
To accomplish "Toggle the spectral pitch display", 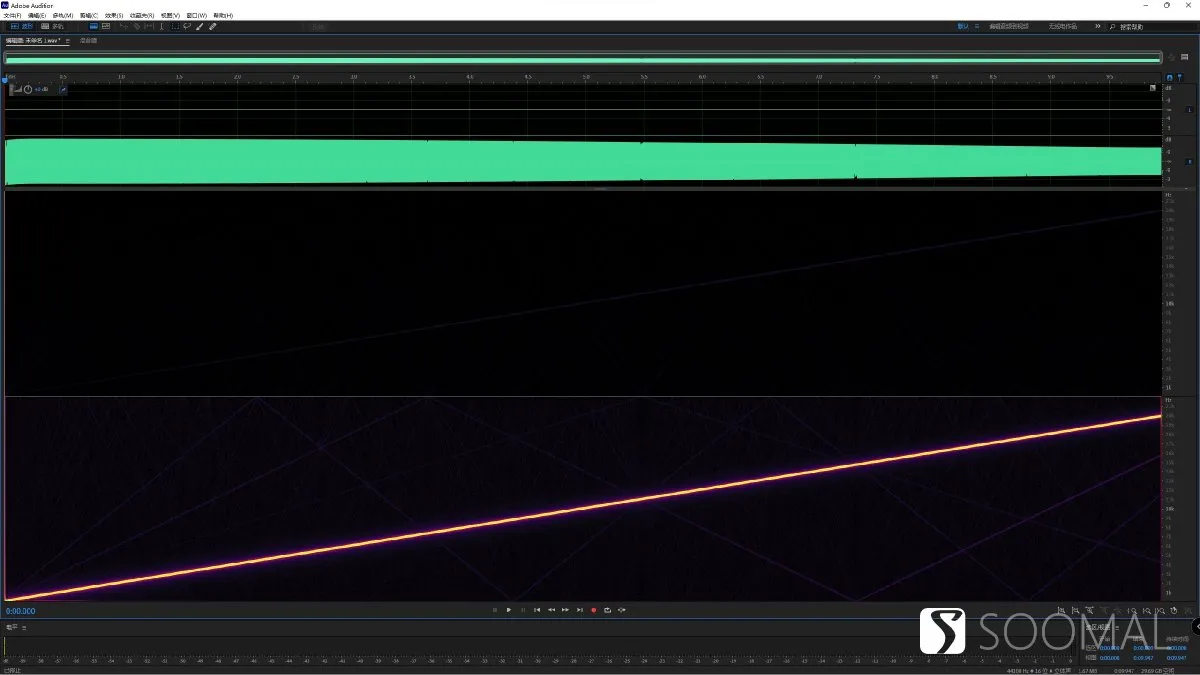I will (106, 26).
